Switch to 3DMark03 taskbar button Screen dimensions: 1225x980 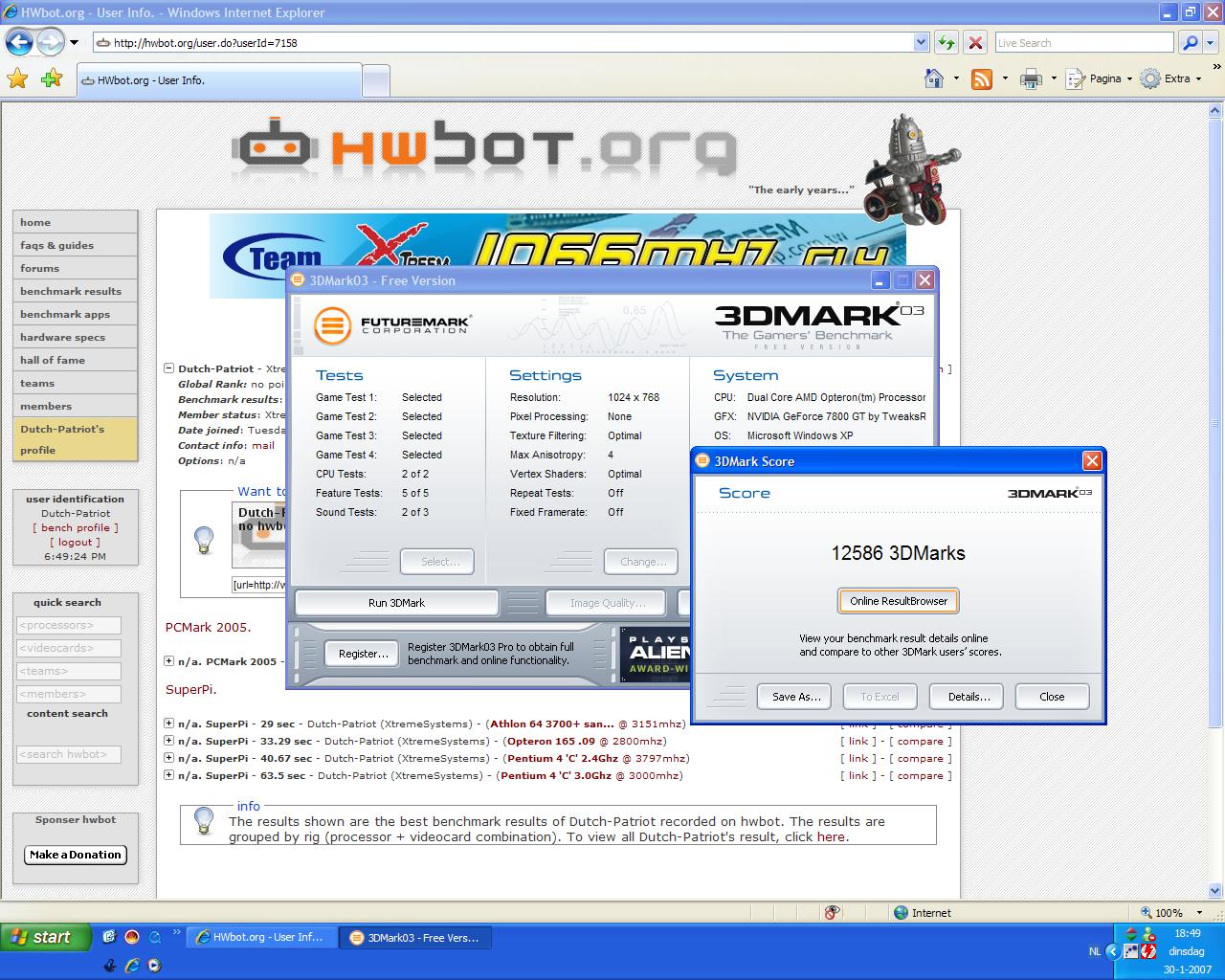click(414, 938)
